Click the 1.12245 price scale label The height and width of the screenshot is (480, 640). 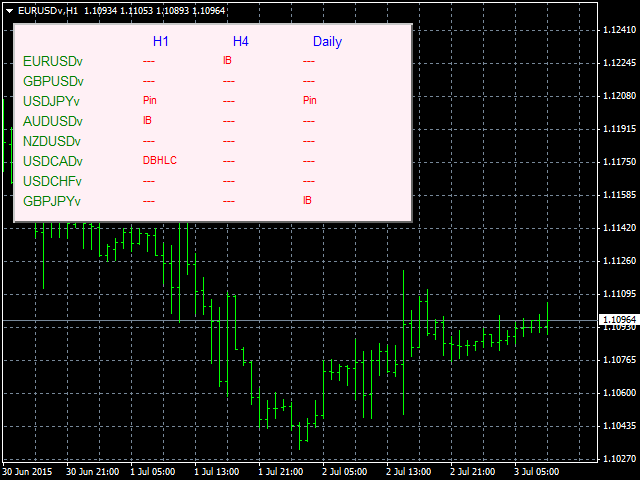[620, 62]
